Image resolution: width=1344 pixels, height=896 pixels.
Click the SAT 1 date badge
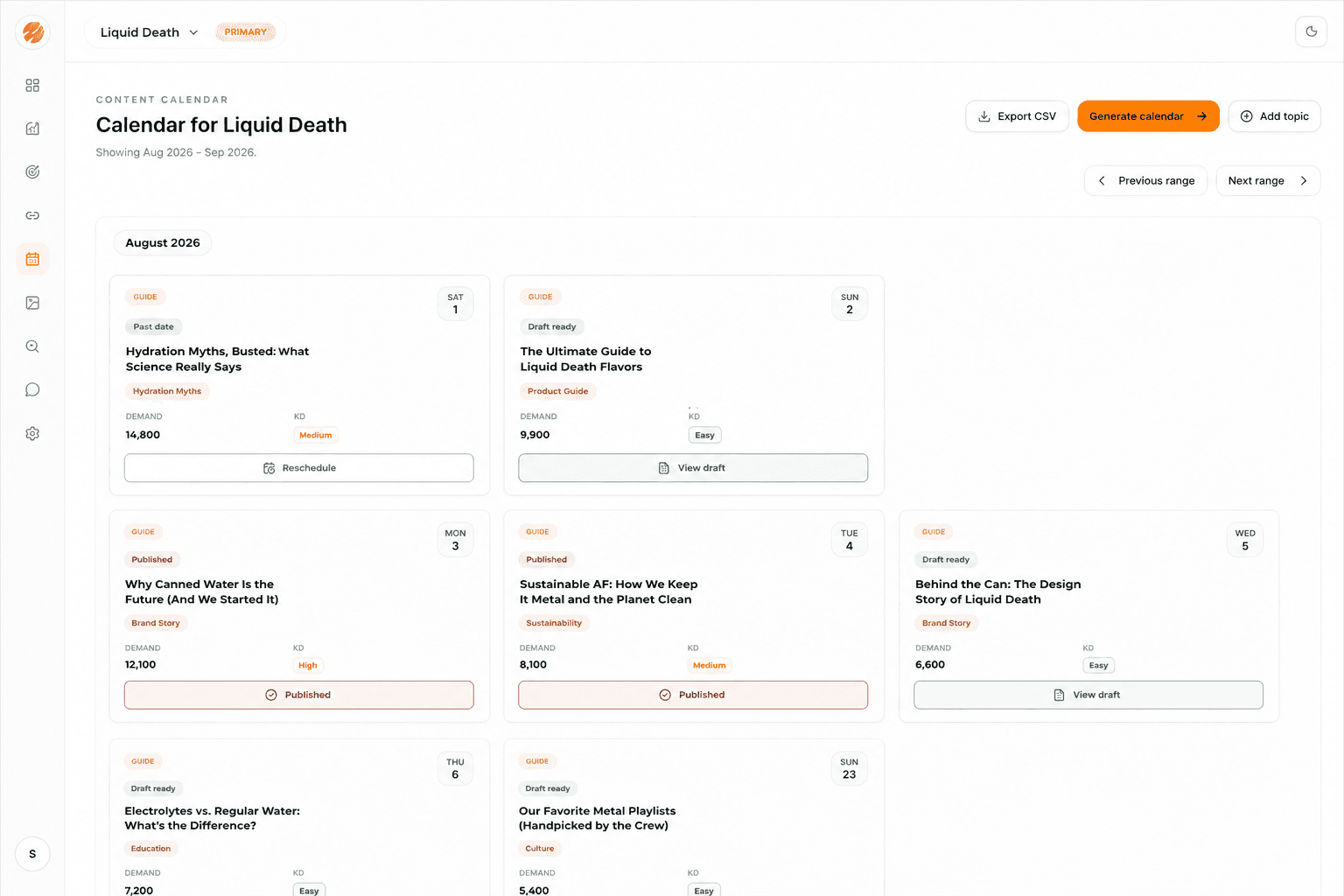tap(455, 304)
